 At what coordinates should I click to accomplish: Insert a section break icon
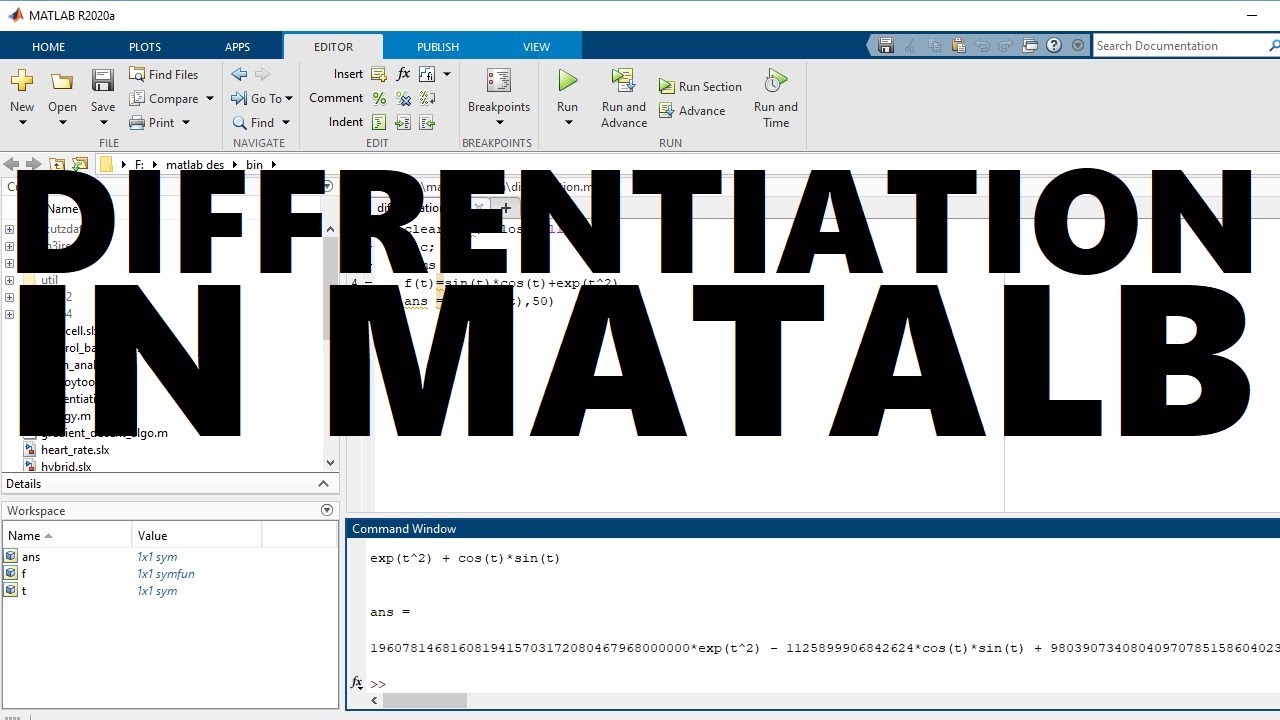[379, 74]
